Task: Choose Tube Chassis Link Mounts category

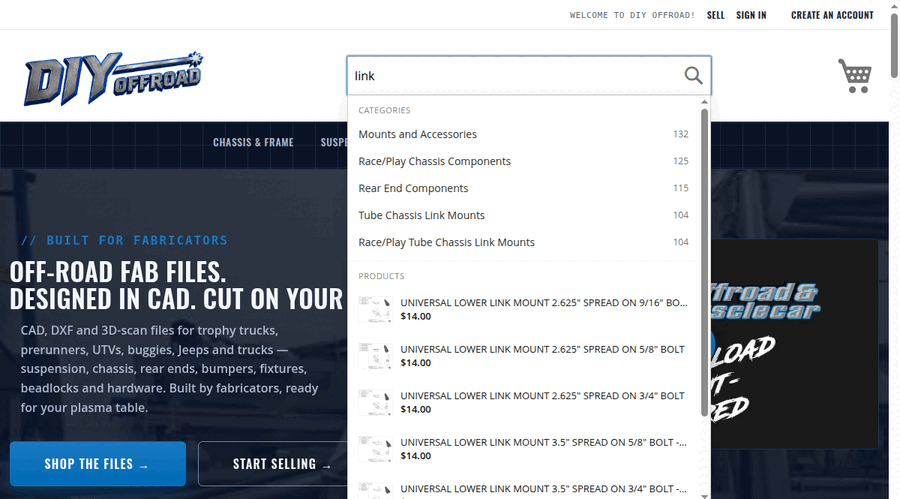Action: click(x=523, y=215)
